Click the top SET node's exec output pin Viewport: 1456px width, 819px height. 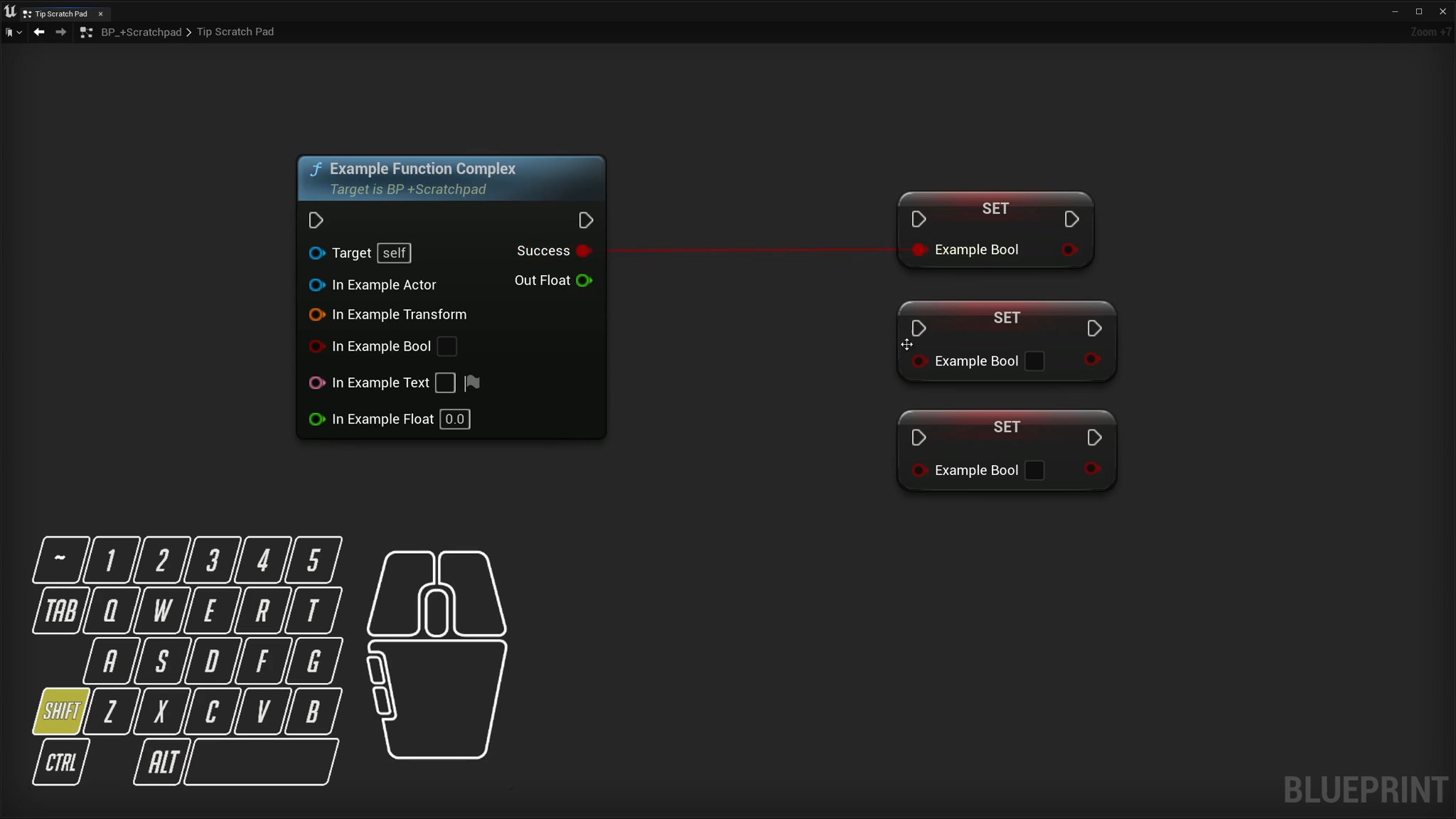click(x=1071, y=220)
